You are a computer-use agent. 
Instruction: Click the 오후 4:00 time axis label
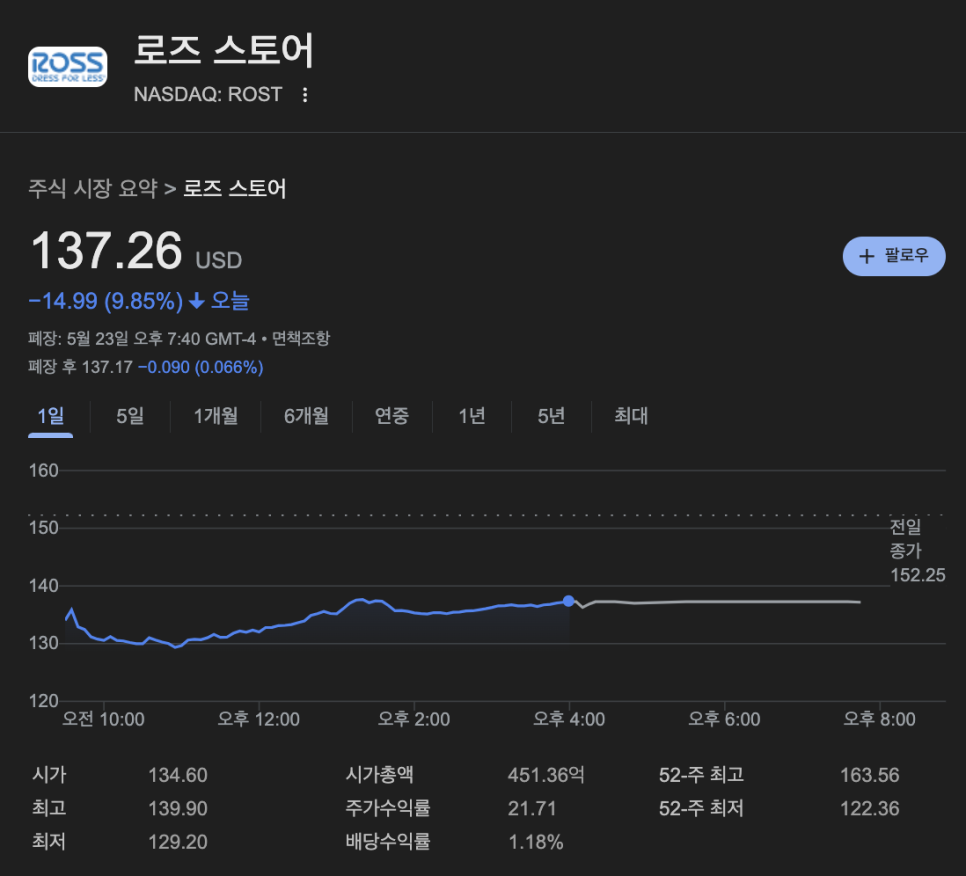569,719
